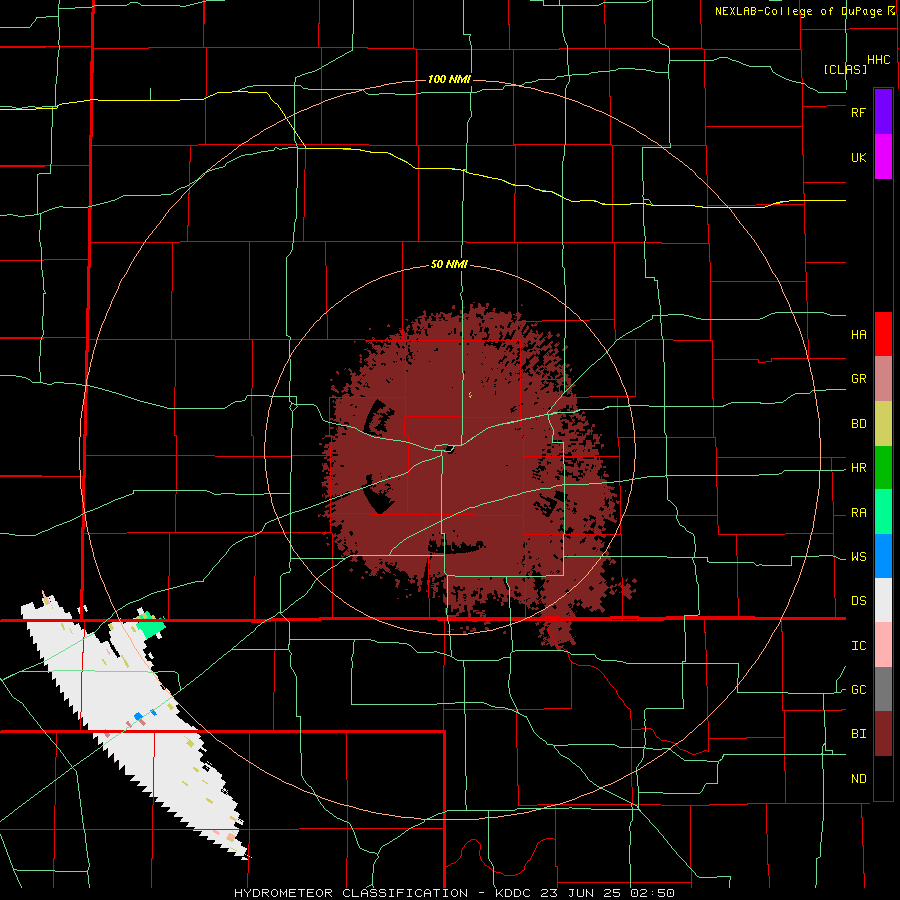Click the HR legend label
This screenshot has width=900, height=900.
tap(858, 468)
